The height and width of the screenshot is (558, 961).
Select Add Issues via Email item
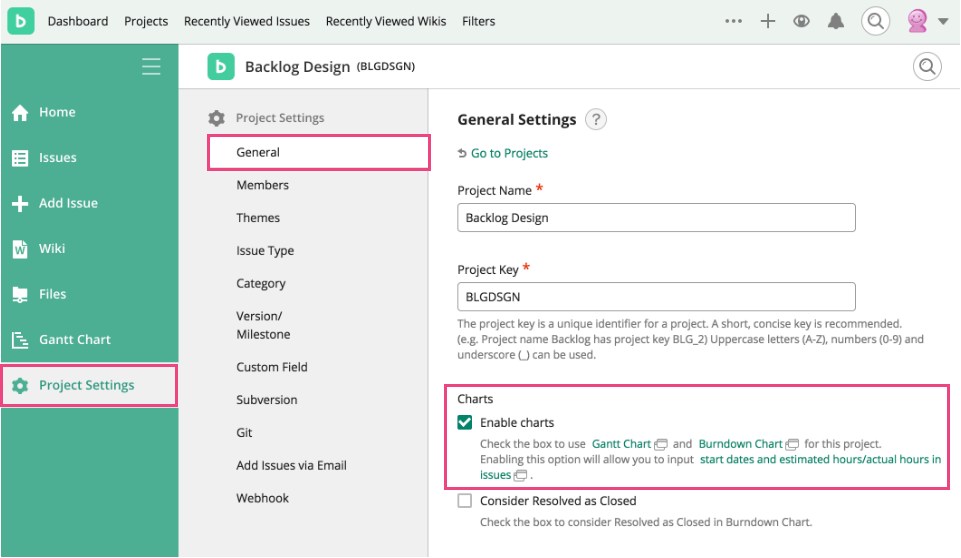(x=291, y=465)
